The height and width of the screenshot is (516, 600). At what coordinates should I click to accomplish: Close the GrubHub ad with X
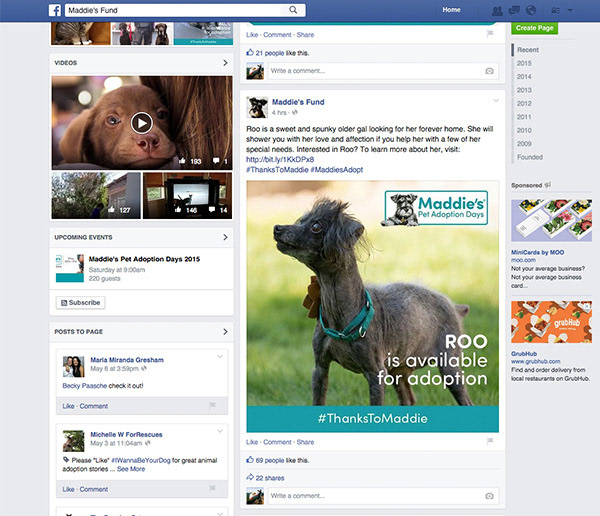(587, 306)
